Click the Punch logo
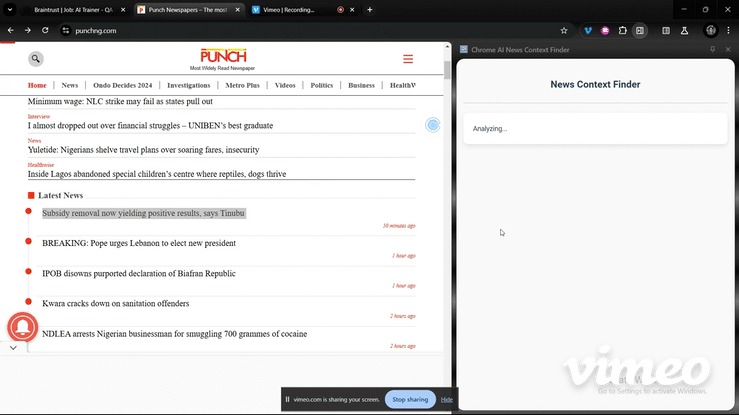The height and width of the screenshot is (415, 739). point(223,58)
